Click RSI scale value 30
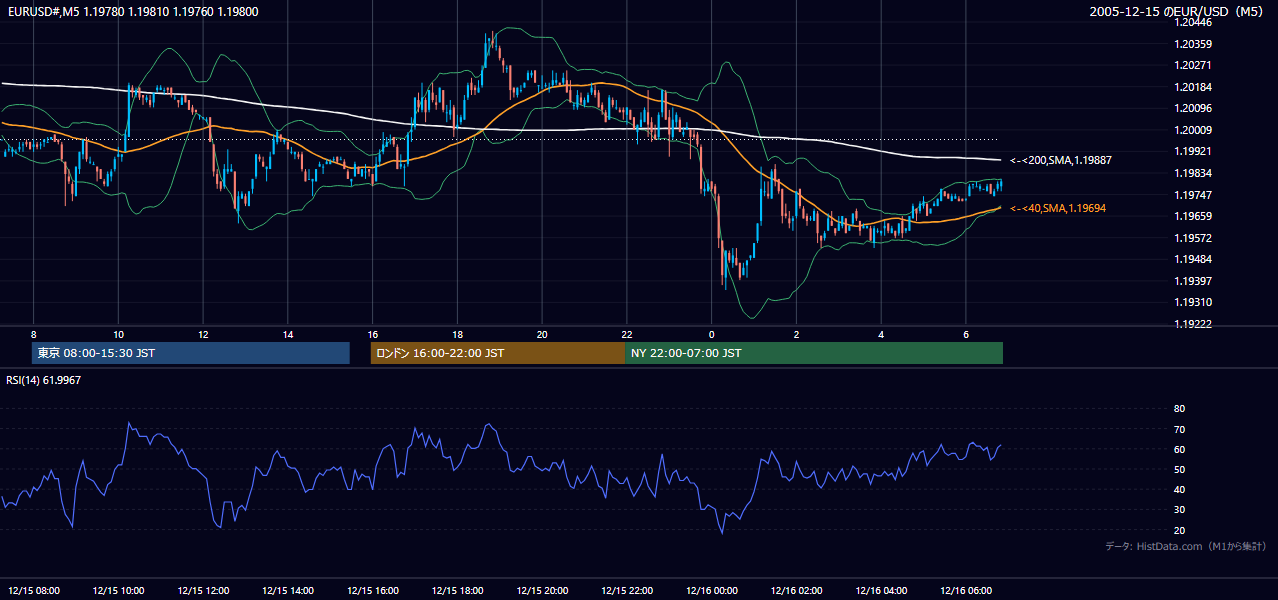The height and width of the screenshot is (600, 1278). pyautogui.click(x=1179, y=510)
